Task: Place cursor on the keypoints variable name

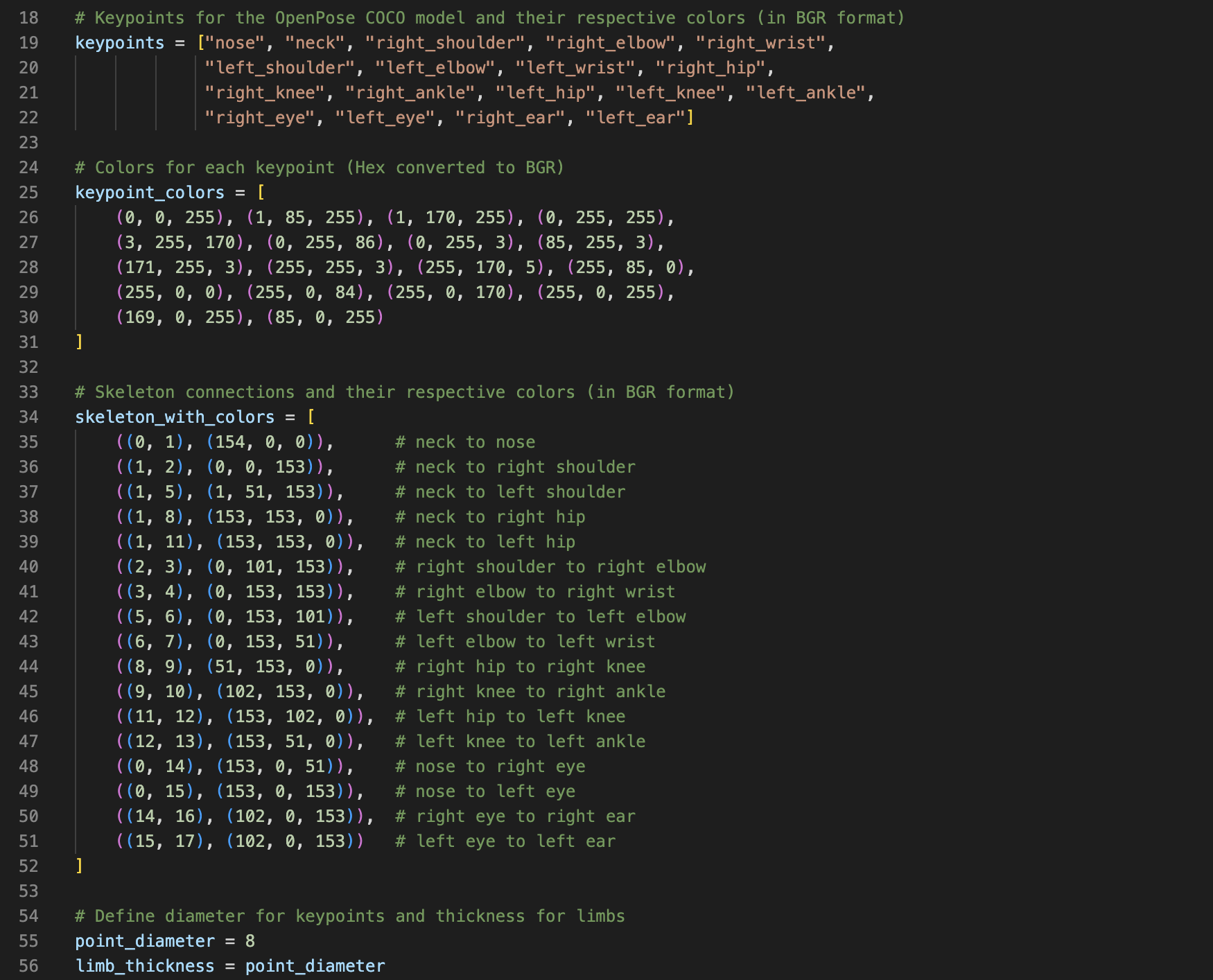Action: coord(119,43)
